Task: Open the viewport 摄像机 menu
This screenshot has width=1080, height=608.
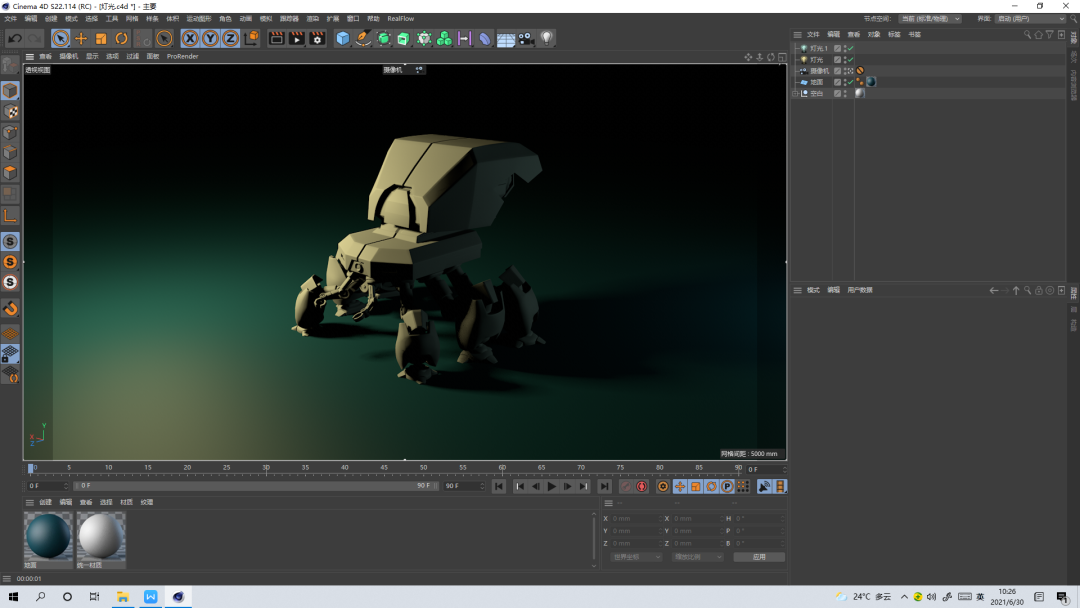Action: pos(68,56)
